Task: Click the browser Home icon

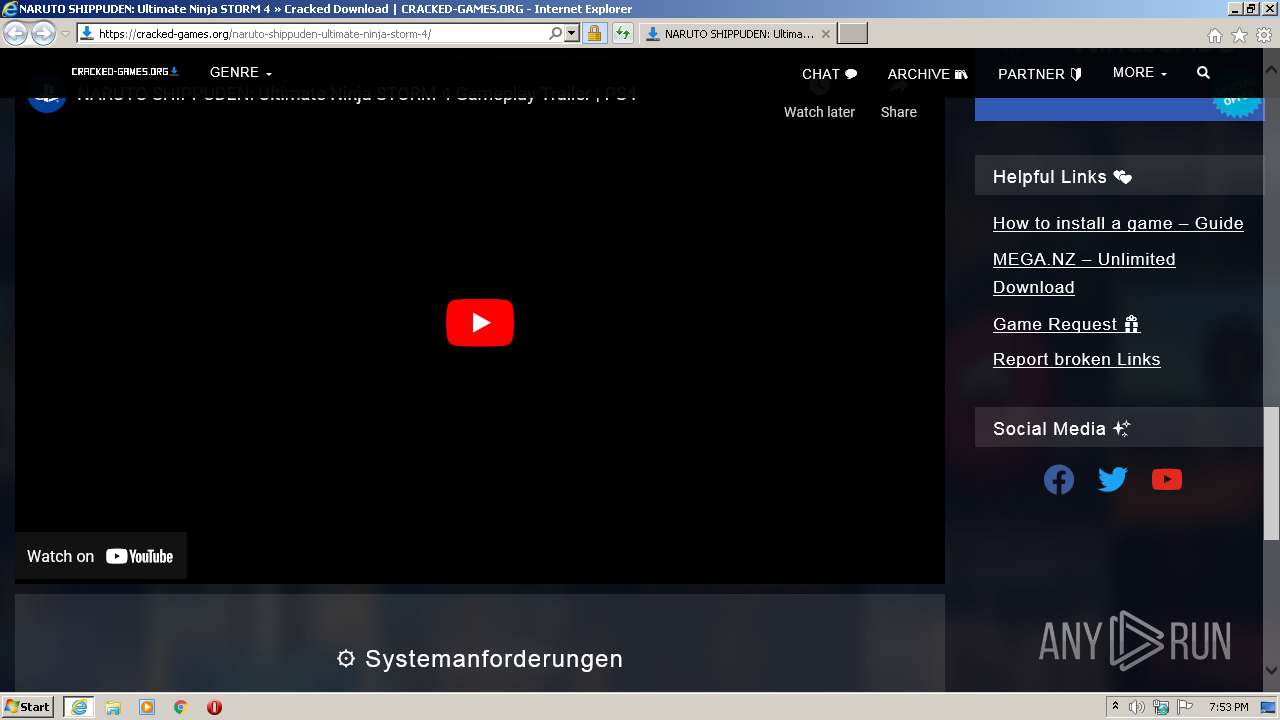Action: coord(1214,35)
